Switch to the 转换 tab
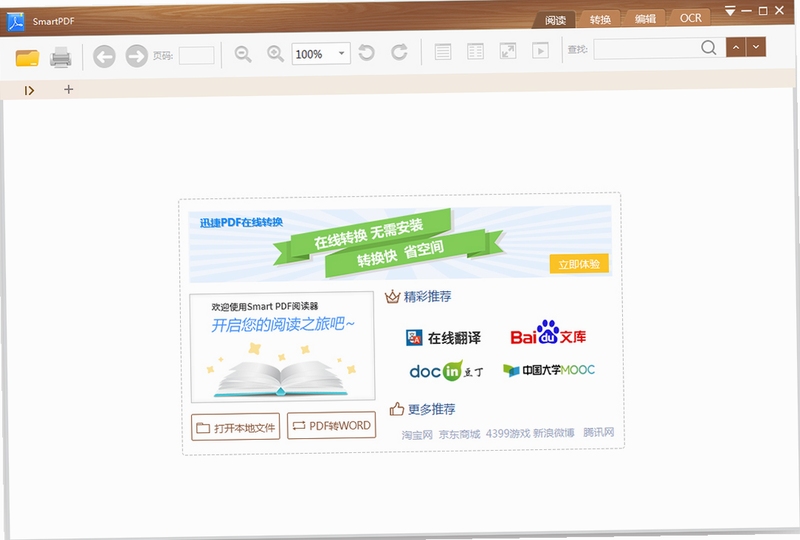 point(600,19)
